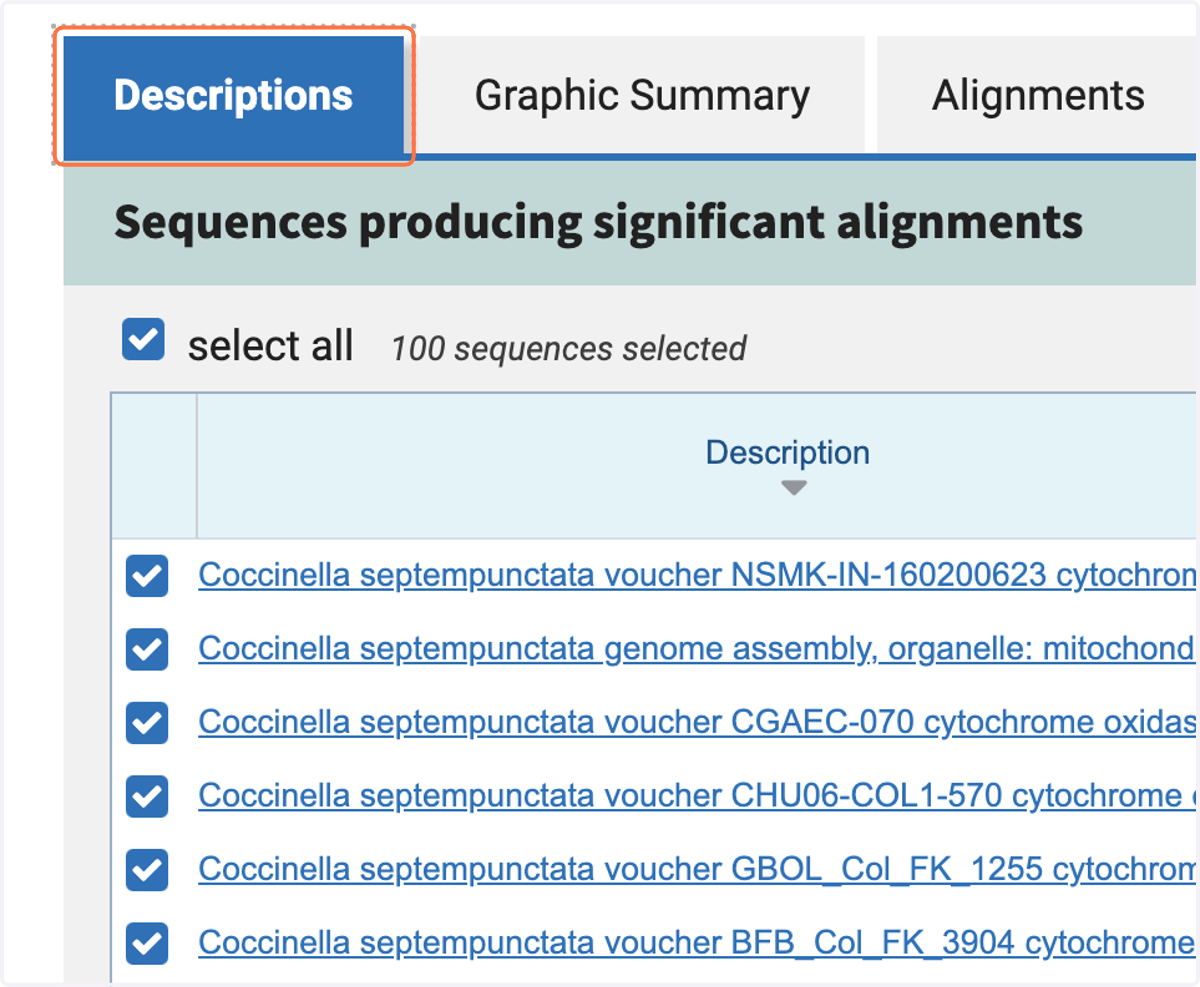Uncheck the select all checkbox
The image size is (1200, 987).
point(143,339)
